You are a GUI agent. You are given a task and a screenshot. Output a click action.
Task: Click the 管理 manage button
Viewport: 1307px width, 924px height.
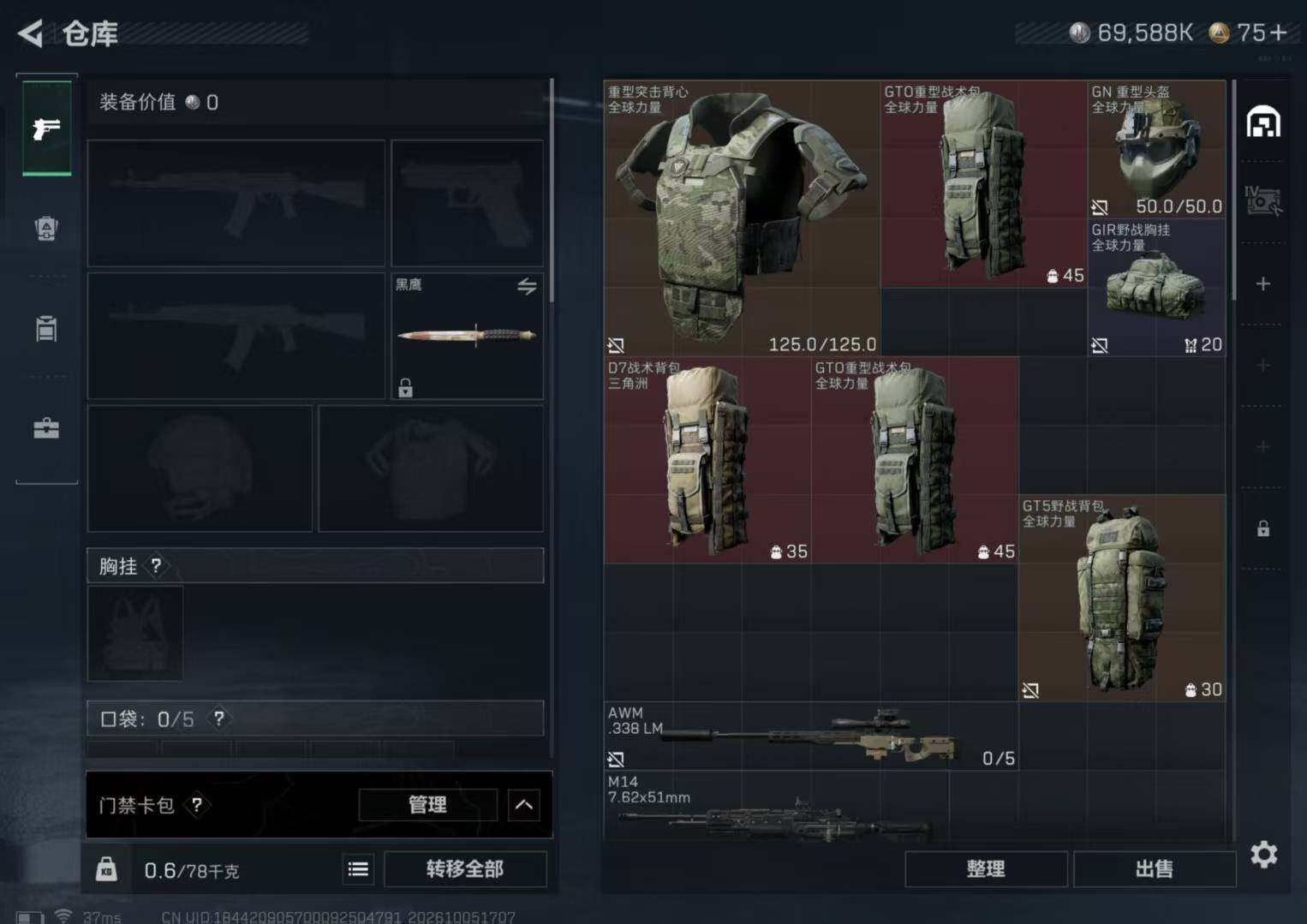[427, 805]
